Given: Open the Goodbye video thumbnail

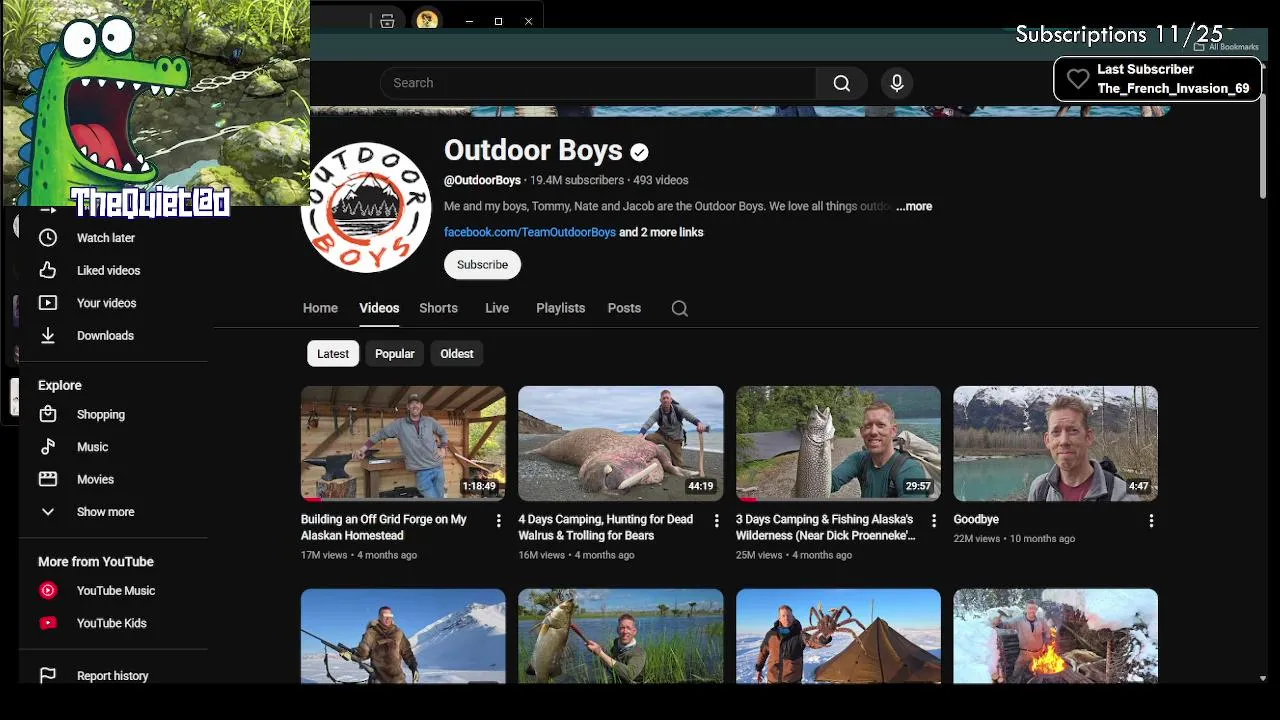Looking at the screenshot, I should [x=1056, y=443].
